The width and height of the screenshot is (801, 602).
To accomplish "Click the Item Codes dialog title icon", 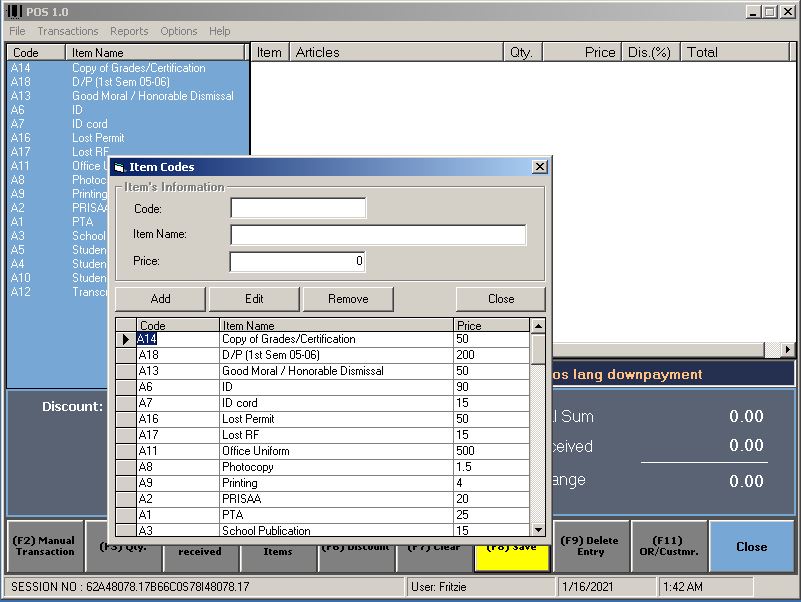I will (x=120, y=167).
